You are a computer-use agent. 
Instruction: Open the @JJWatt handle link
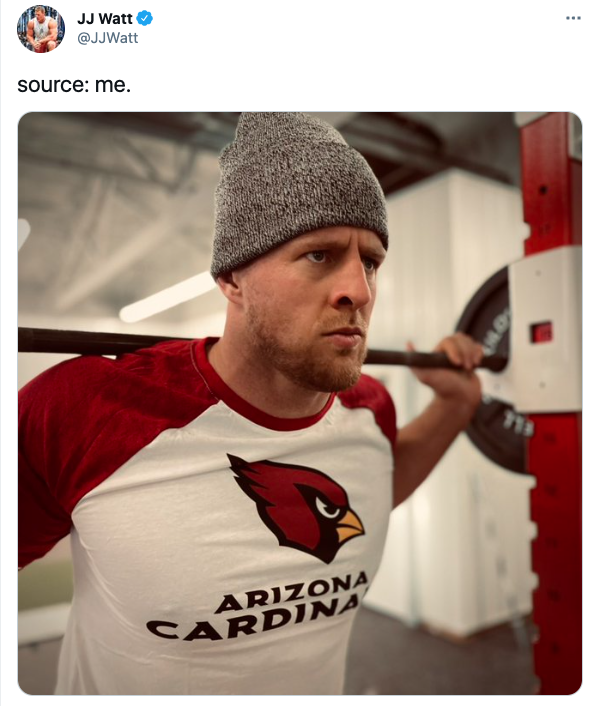pyautogui.click(x=108, y=38)
